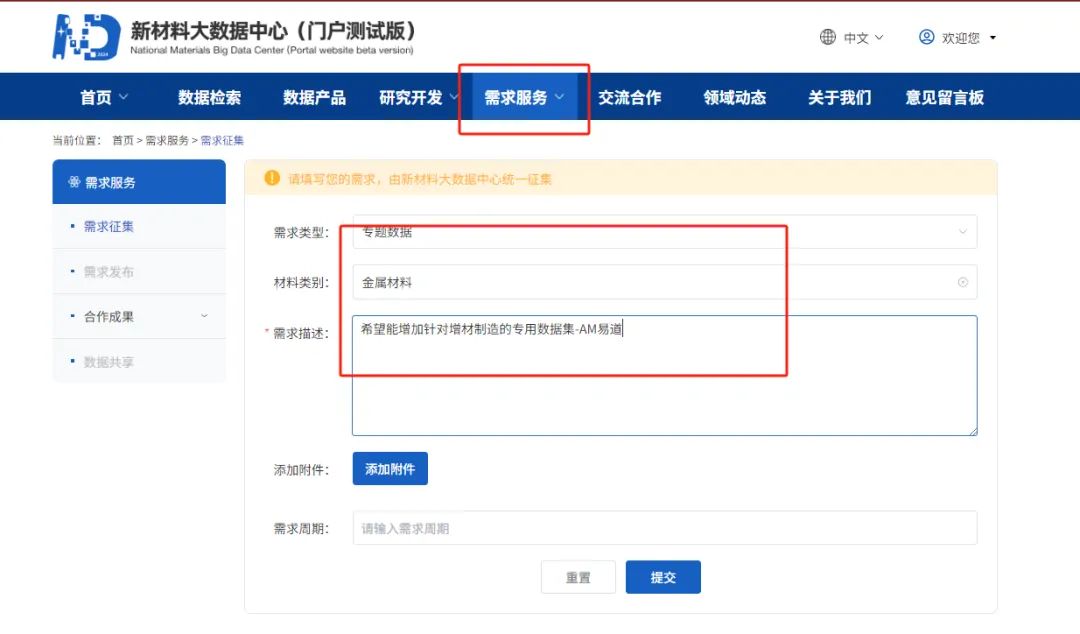Click the 需求征集 breadcrumb link
Screen dimensions: 1080x634
tap(222, 140)
